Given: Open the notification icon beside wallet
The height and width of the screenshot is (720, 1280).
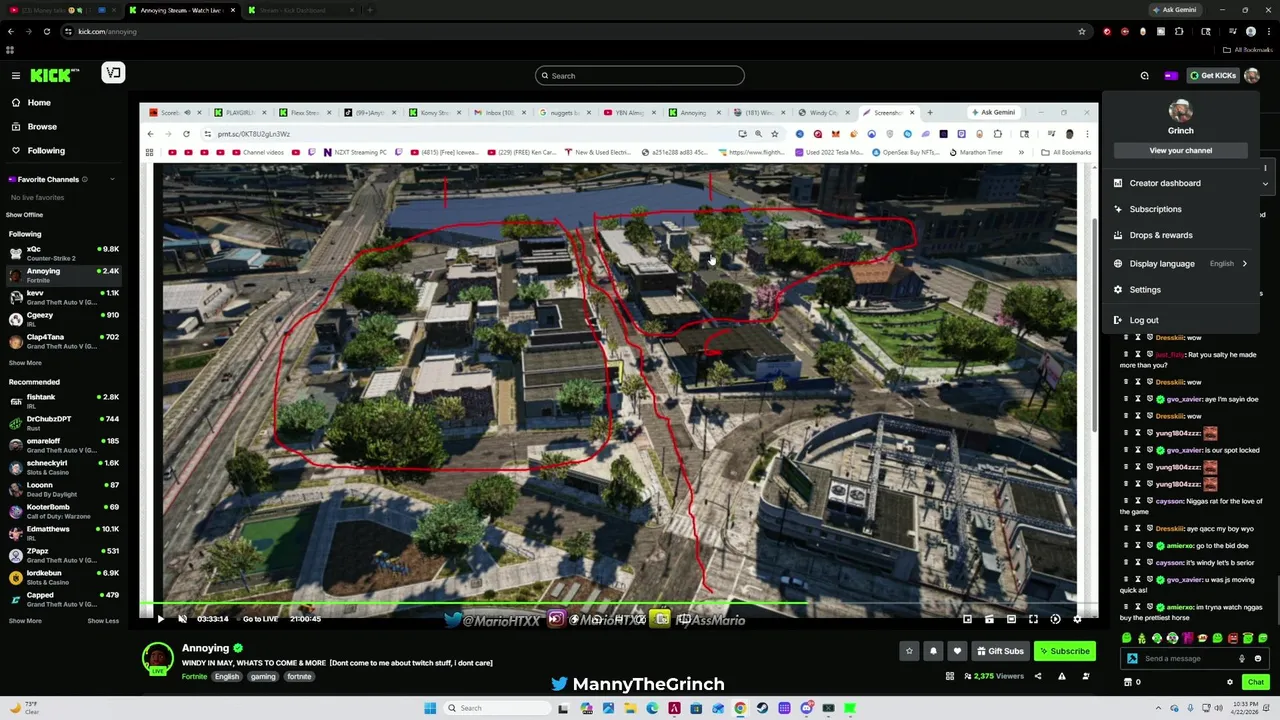Looking at the screenshot, I should pos(1145,76).
